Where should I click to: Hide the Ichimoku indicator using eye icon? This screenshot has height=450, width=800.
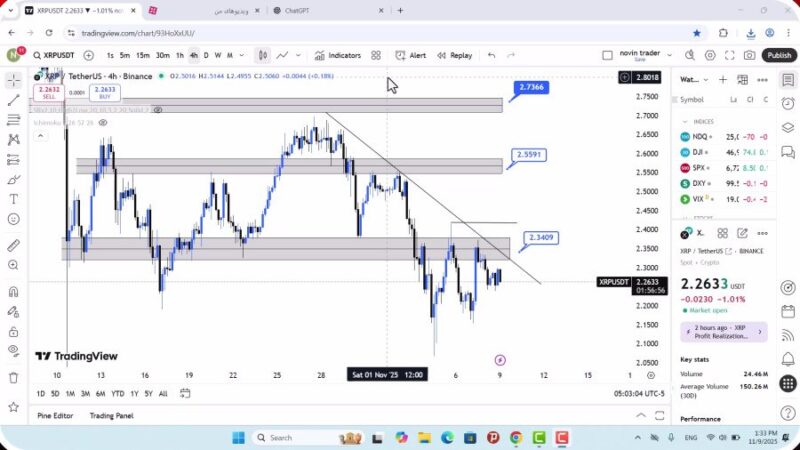click(103, 123)
